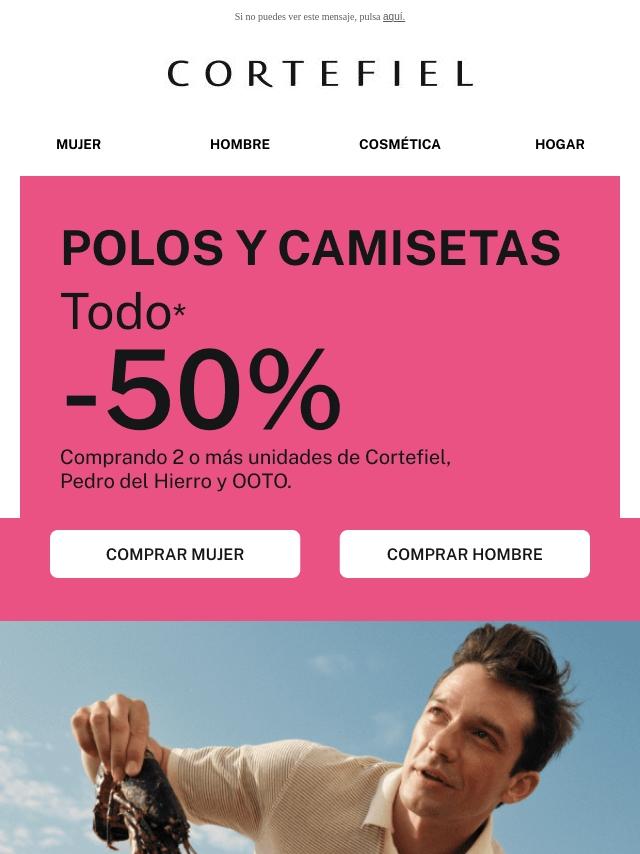Select the COSMÉTICA navigation item
Screen dimensions: 640x854
tap(400, 144)
